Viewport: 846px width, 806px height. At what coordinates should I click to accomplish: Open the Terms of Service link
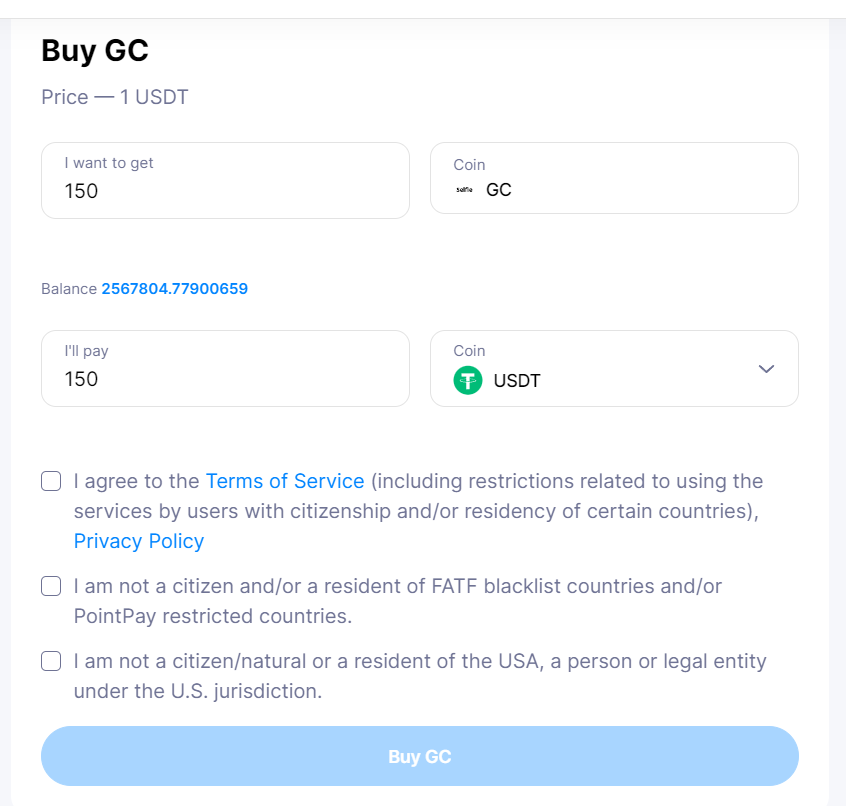pyautogui.click(x=285, y=481)
